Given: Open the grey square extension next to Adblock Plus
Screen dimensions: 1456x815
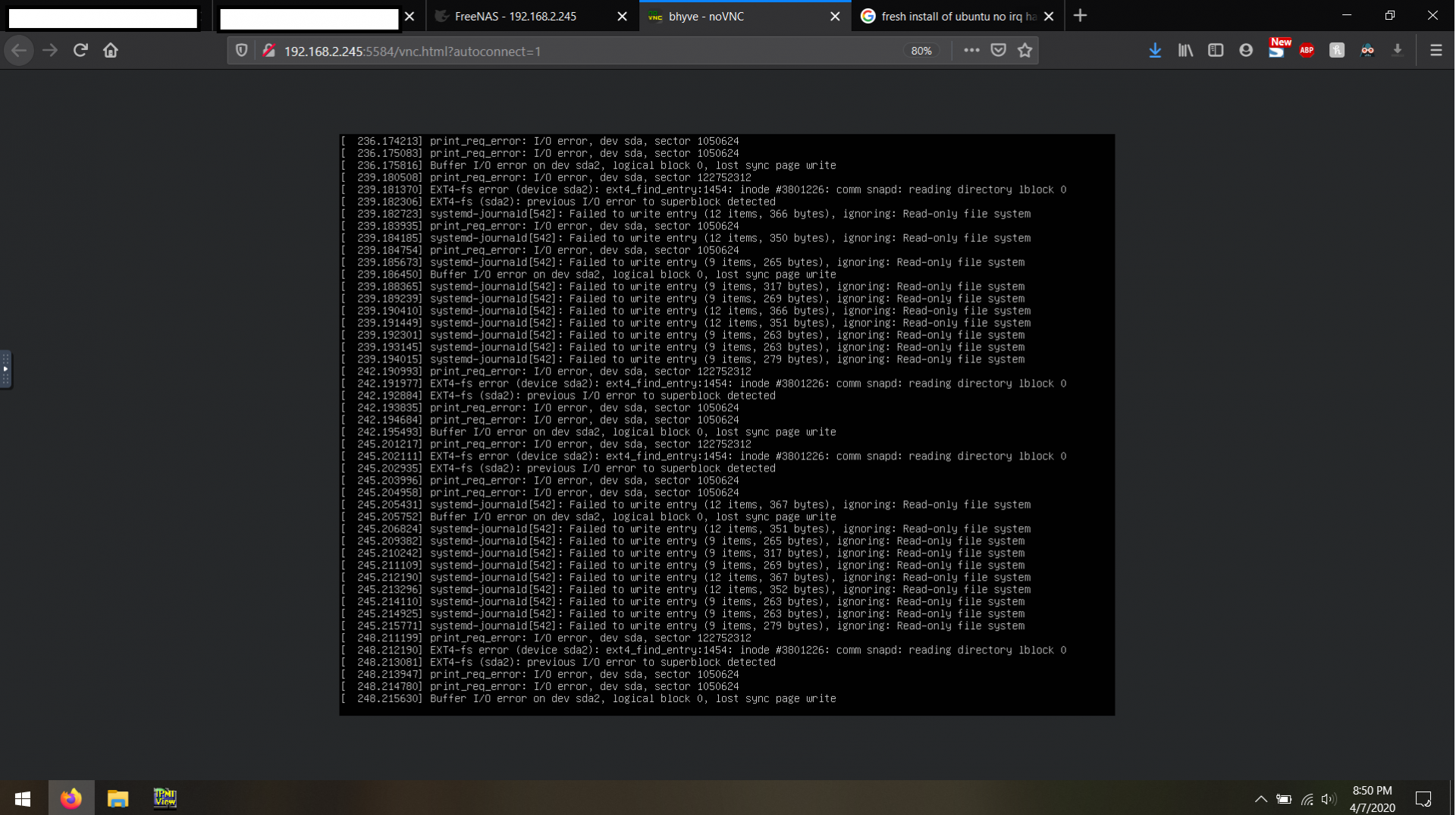Looking at the screenshot, I should (x=1337, y=51).
